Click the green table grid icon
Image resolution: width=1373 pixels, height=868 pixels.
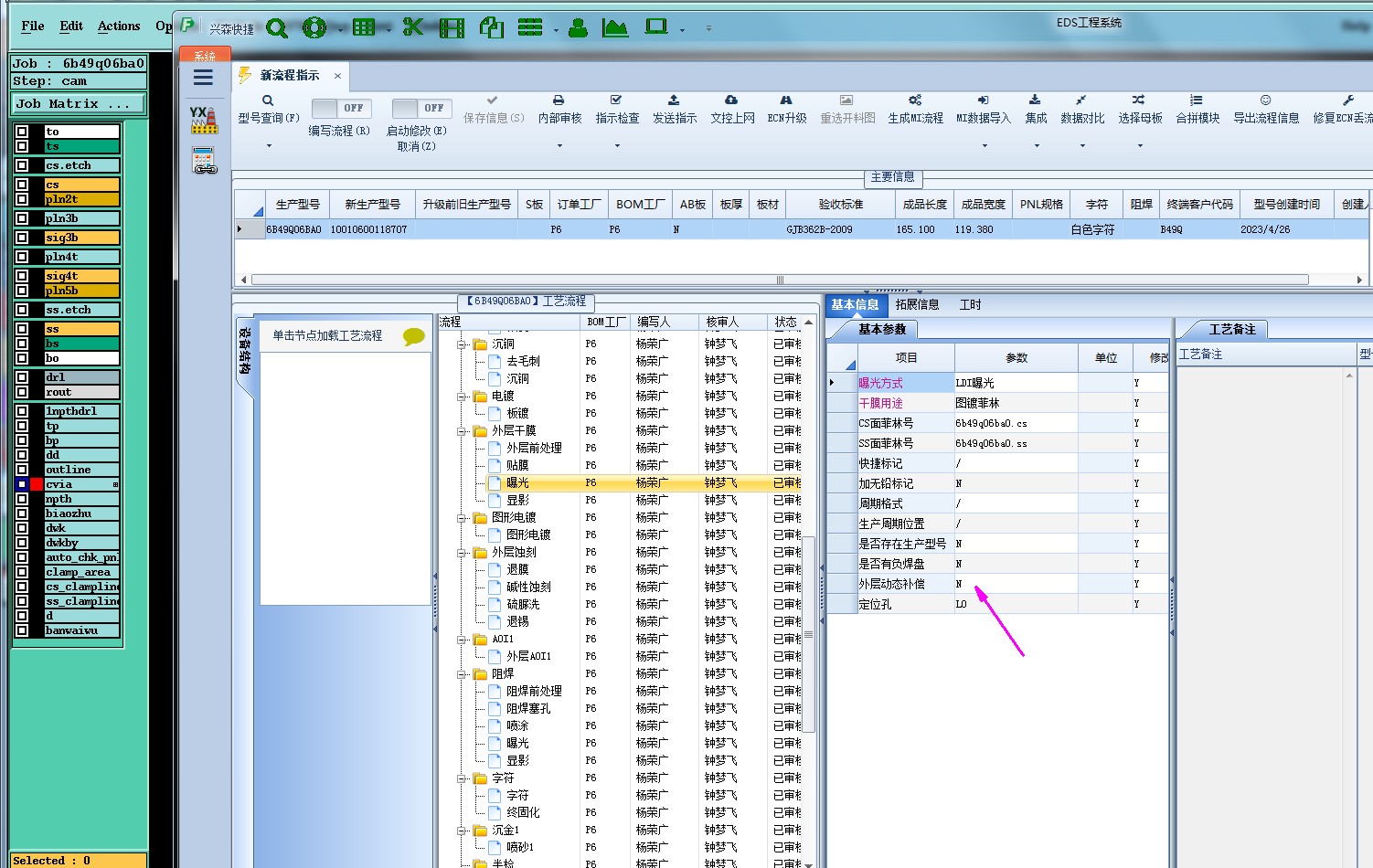(364, 27)
